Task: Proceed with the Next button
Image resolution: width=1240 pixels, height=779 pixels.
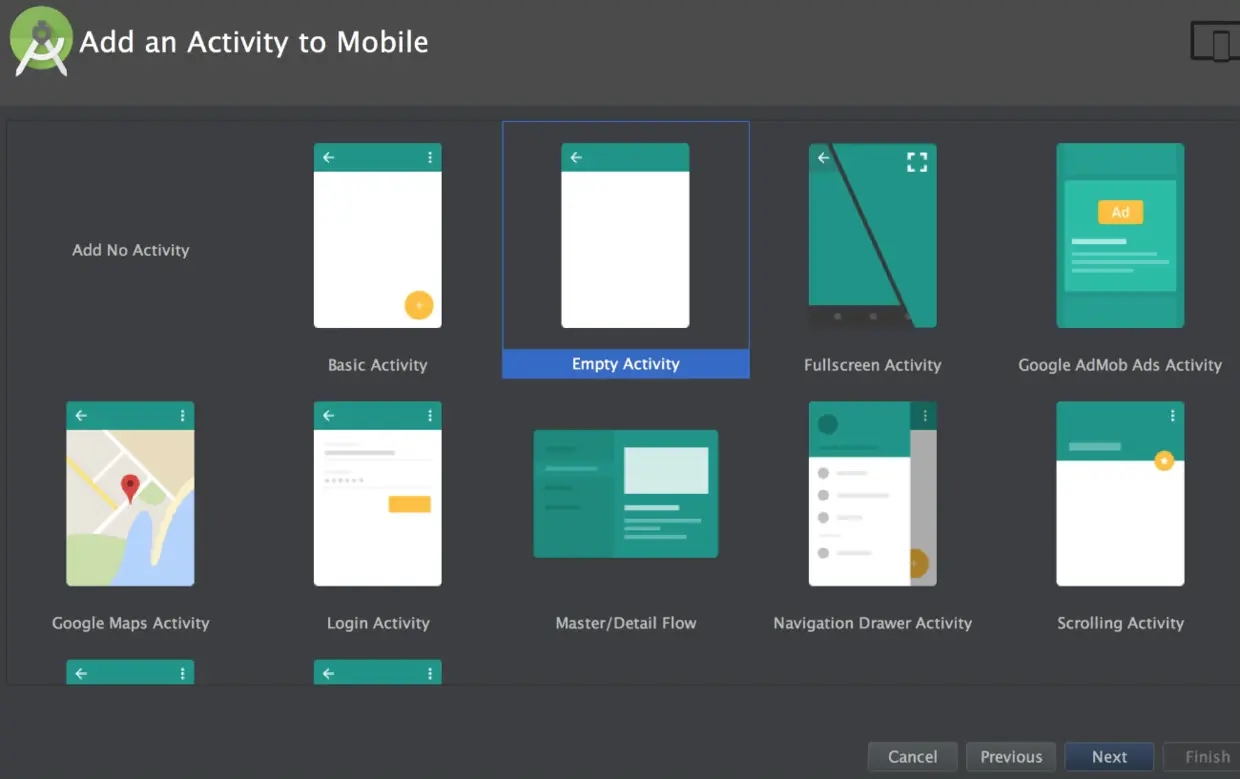Action: pyautogui.click(x=1109, y=757)
